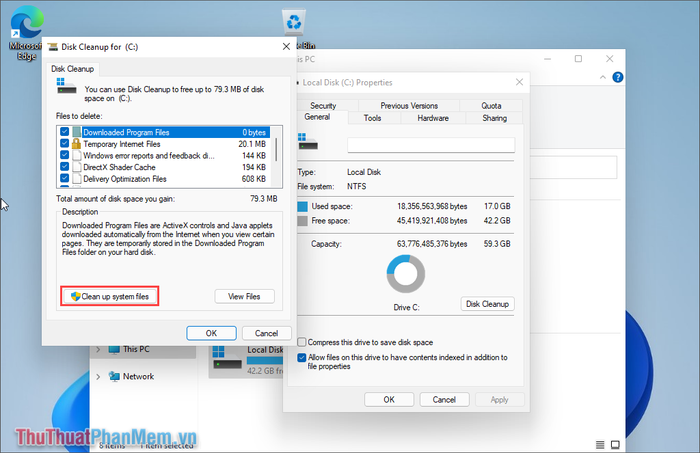Select the Temporary Internet Files row text
Viewport: 700px width, 453px height.
pyautogui.click(x=122, y=144)
